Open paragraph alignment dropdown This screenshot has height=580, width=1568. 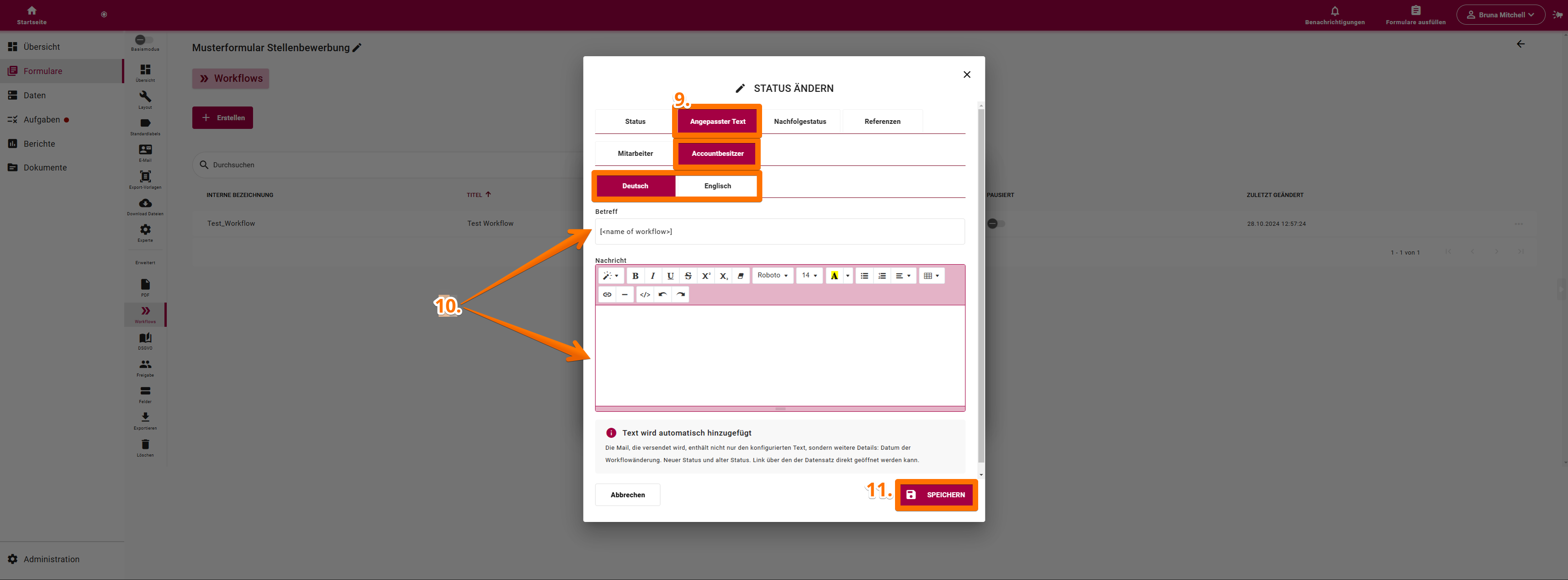click(x=903, y=276)
